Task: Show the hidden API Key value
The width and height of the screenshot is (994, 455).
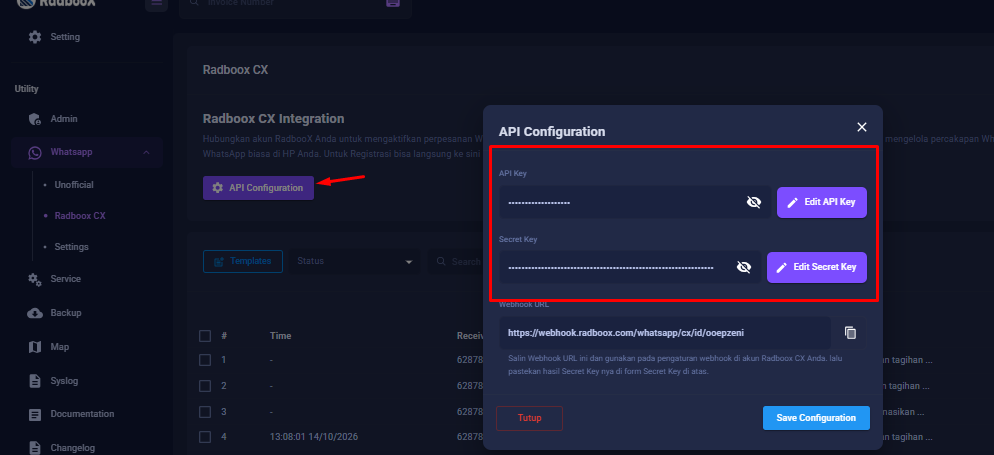Action: tap(754, 202)
